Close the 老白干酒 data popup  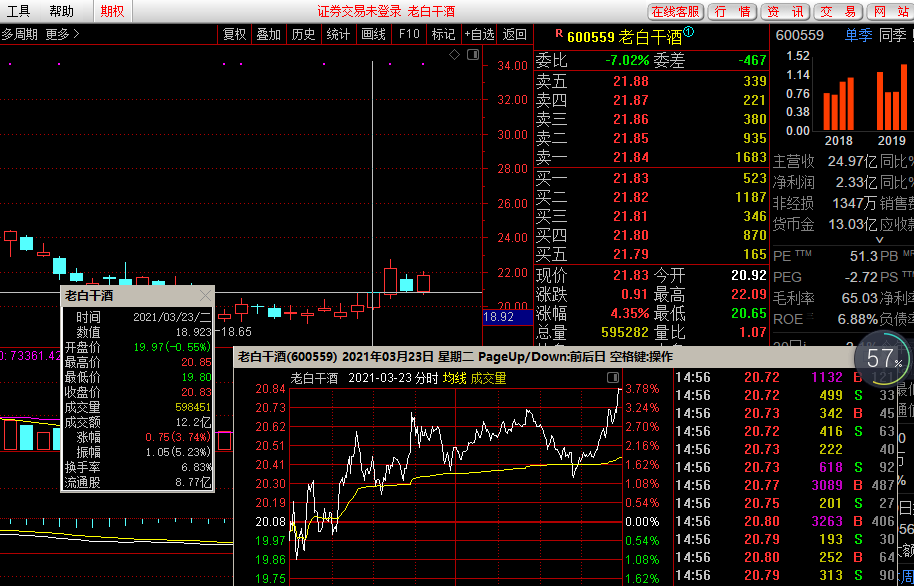click(205, 296)
